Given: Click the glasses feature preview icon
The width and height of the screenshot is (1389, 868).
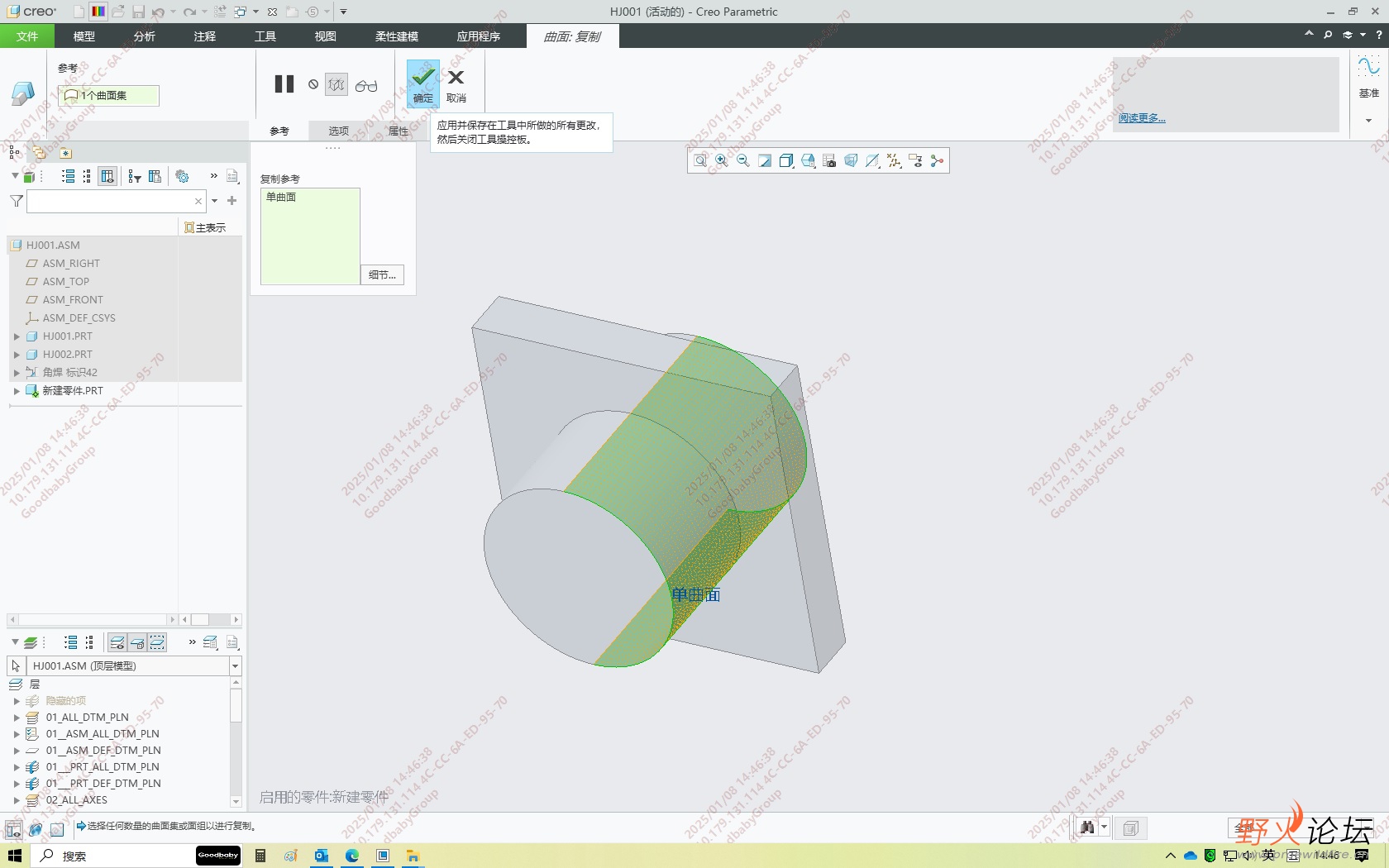Looking at the screenshot, I should click(x=365, y=85).
